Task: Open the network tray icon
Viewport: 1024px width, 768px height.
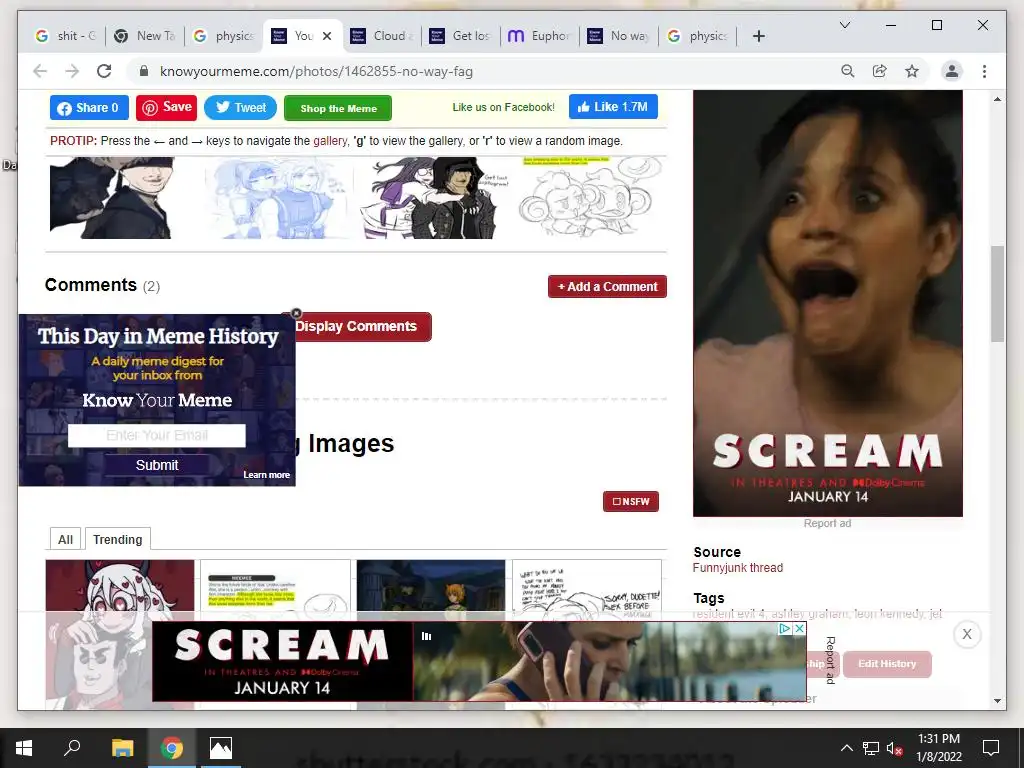Action: (x=871, y=748)
